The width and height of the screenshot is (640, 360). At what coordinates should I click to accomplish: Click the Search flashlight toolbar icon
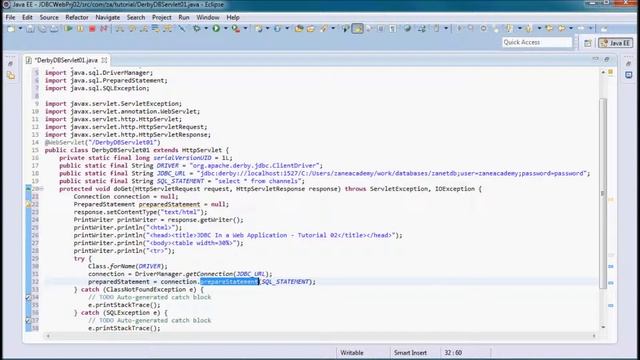(324, 29)
